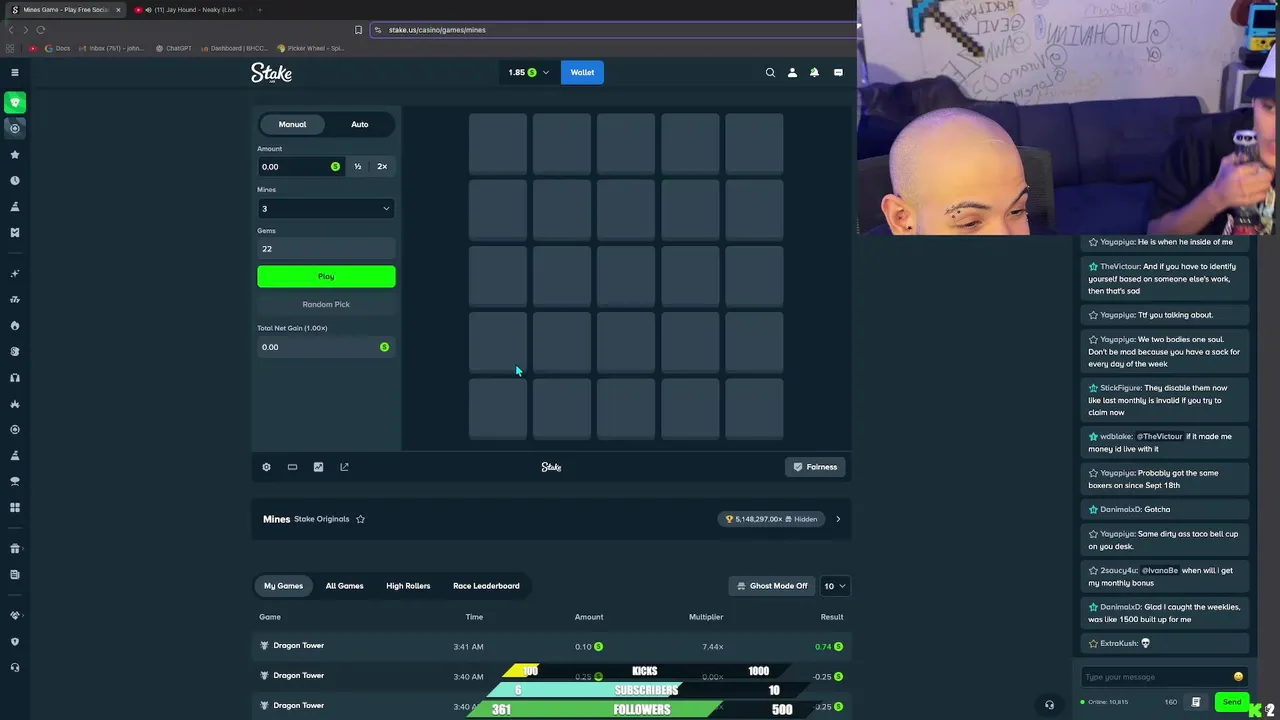The image size is (1280, 720).
Task: Open the shield icon in sidebar
Action: (14, 642)
